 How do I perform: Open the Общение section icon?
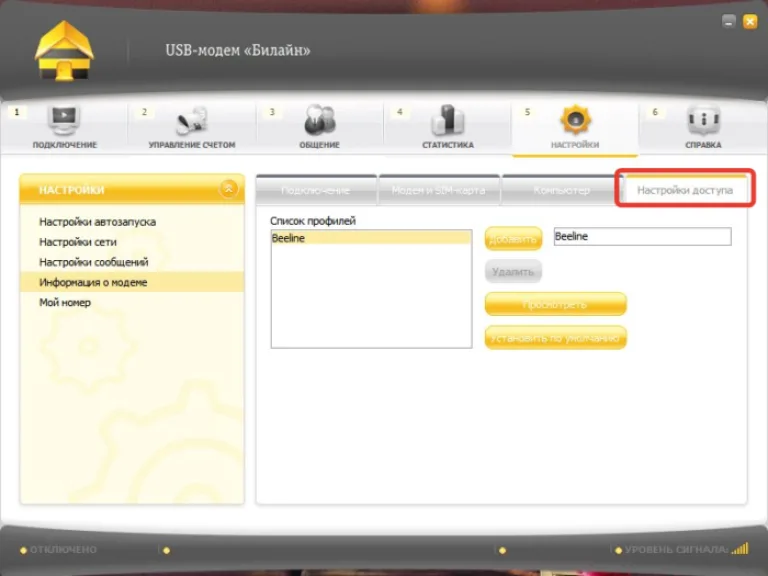[319, 120]
